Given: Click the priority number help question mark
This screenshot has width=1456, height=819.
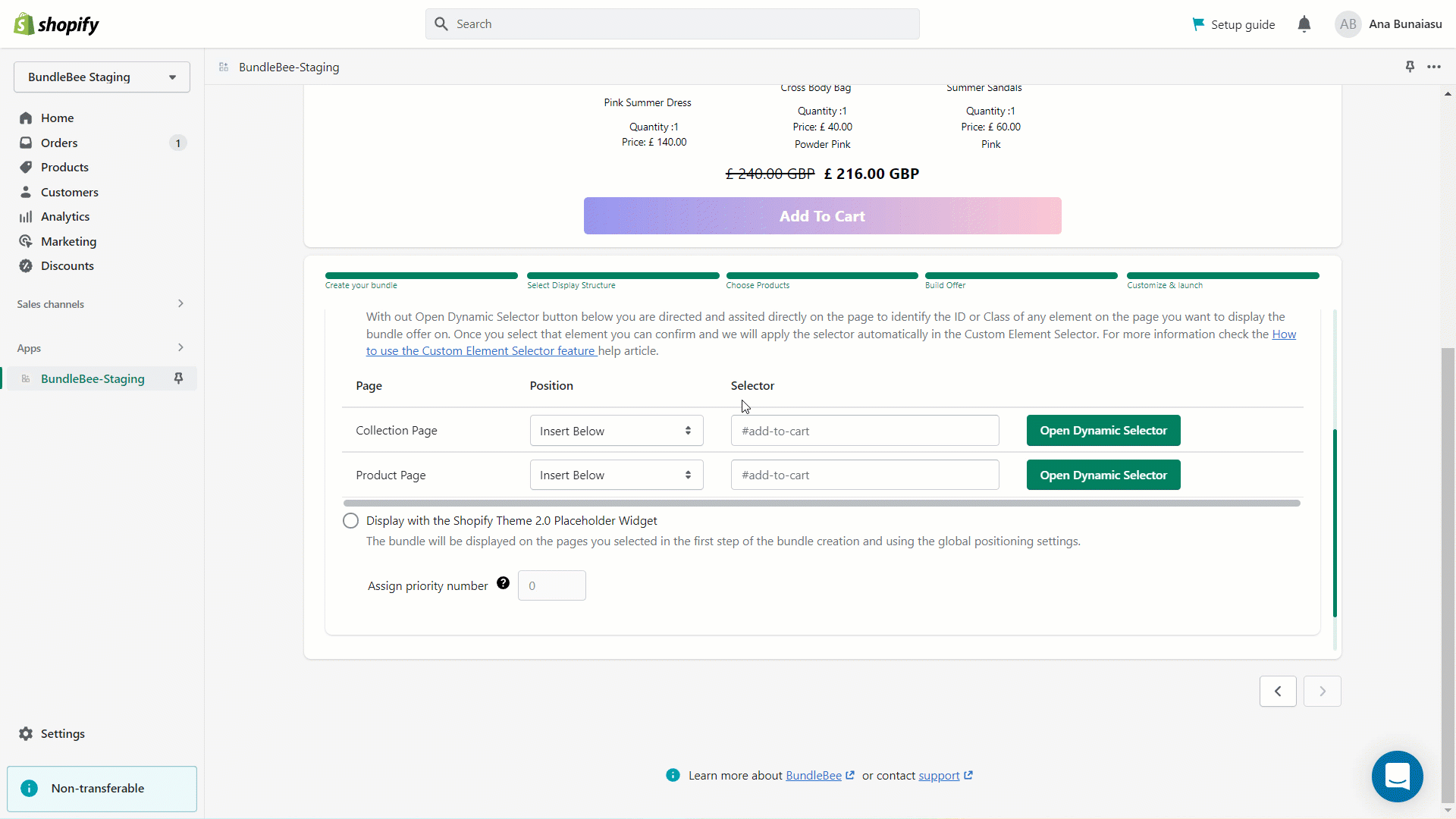Looking at the screenshot, I should [x=503, y=583].
